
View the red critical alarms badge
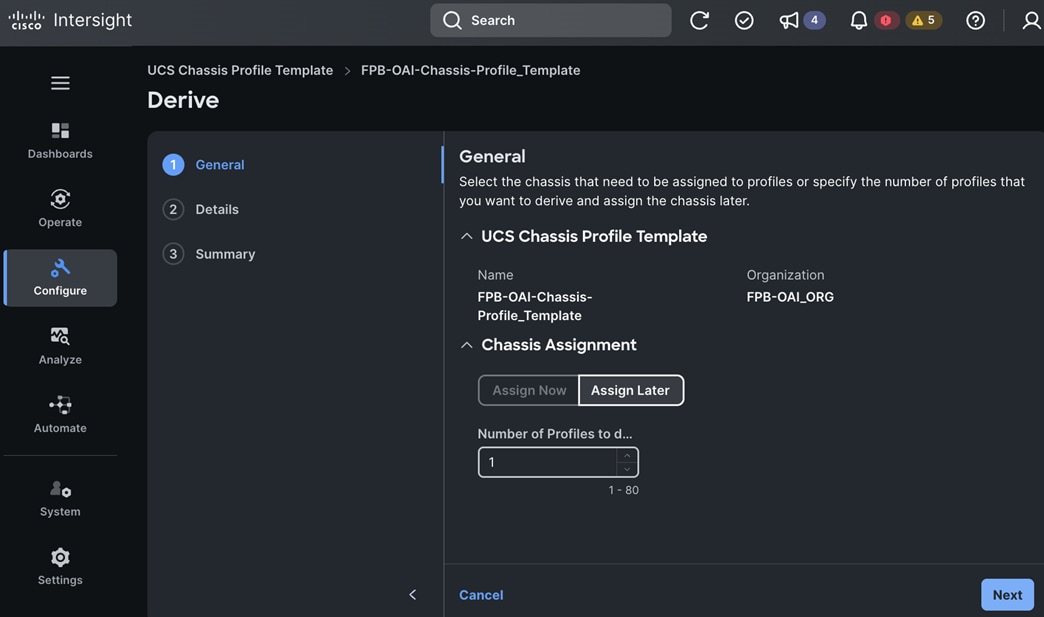(x=886, y=21)
